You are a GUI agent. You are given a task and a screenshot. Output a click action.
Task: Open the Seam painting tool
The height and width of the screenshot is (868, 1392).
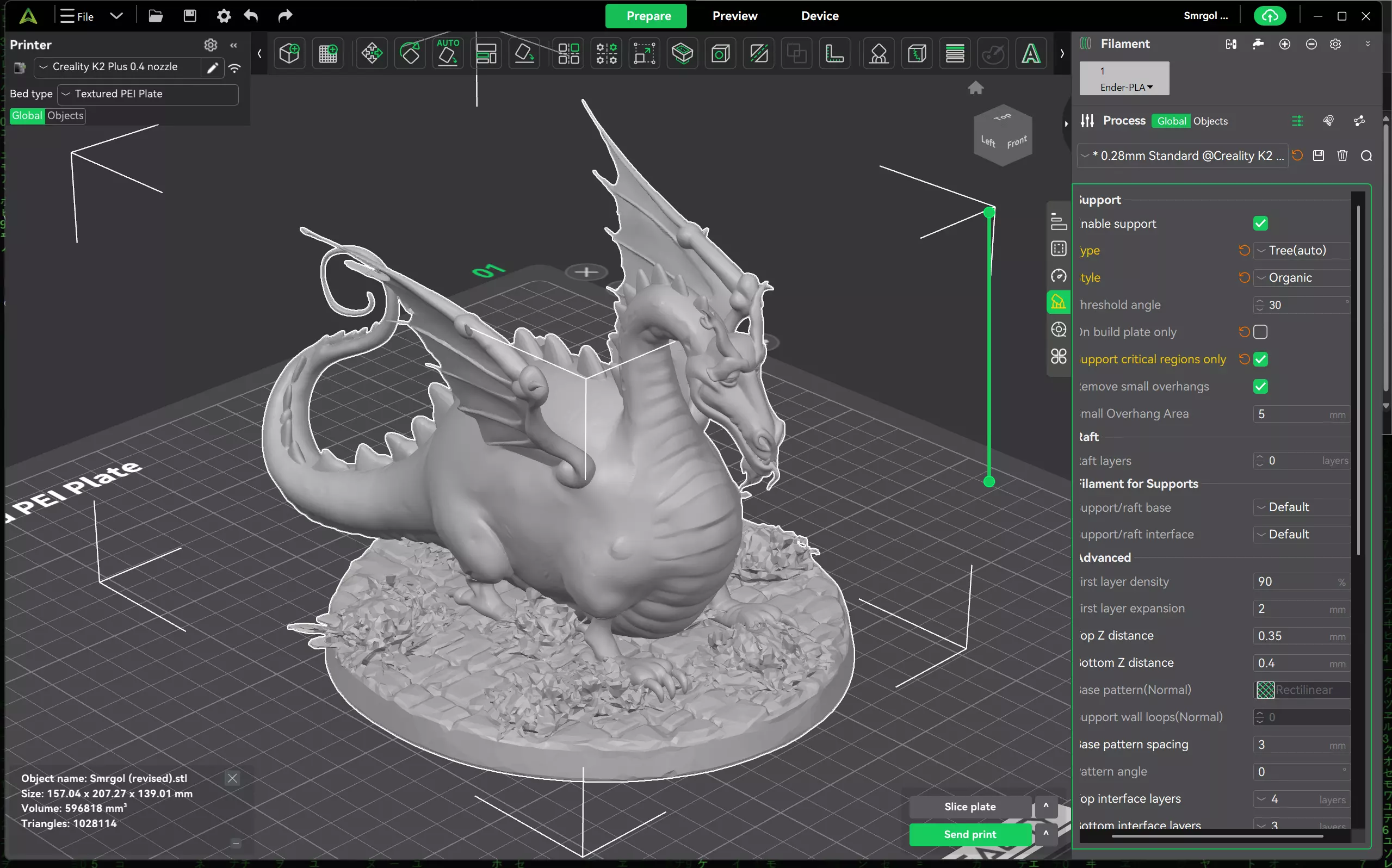tap(917, 54)
